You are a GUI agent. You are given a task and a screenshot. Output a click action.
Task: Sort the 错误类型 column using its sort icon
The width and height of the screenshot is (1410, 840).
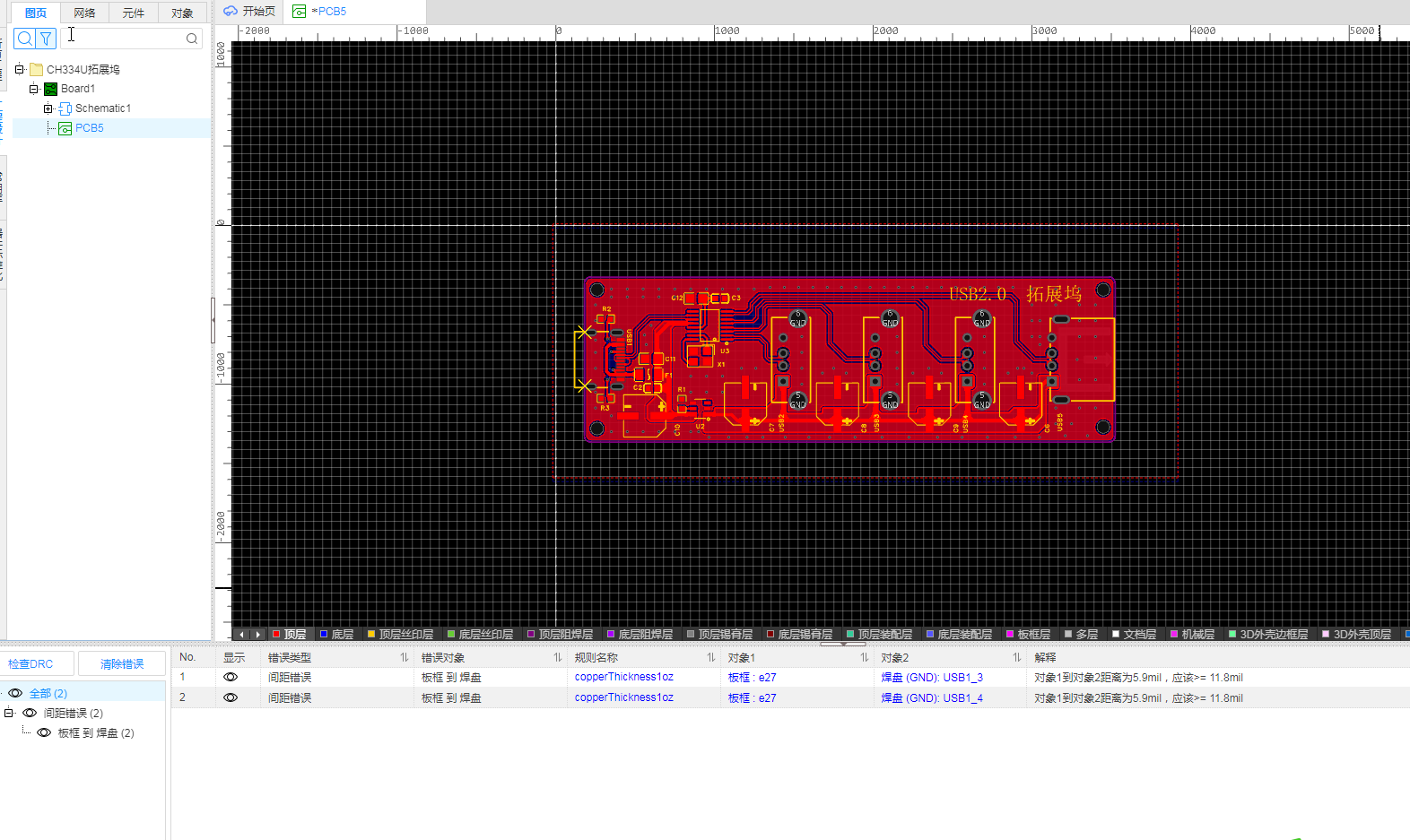(404, 658)
